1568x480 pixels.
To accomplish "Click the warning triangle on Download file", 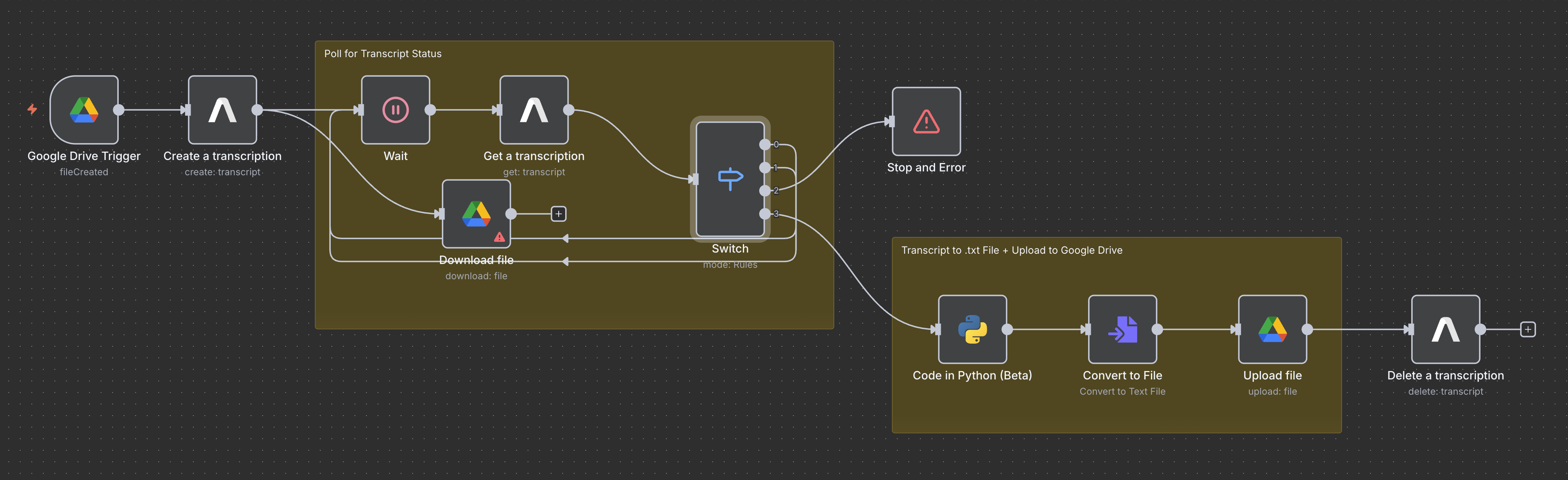I will [x=499, y=238].
